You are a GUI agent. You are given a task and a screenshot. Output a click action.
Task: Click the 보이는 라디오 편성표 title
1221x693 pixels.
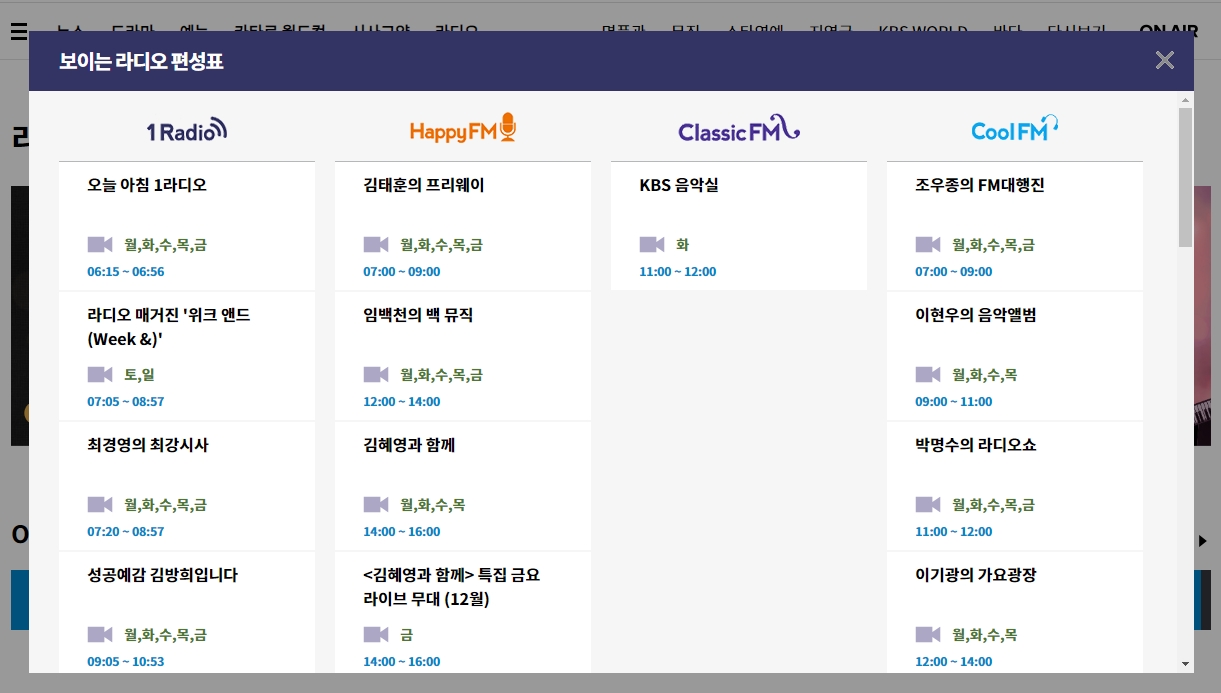point(141,61)
